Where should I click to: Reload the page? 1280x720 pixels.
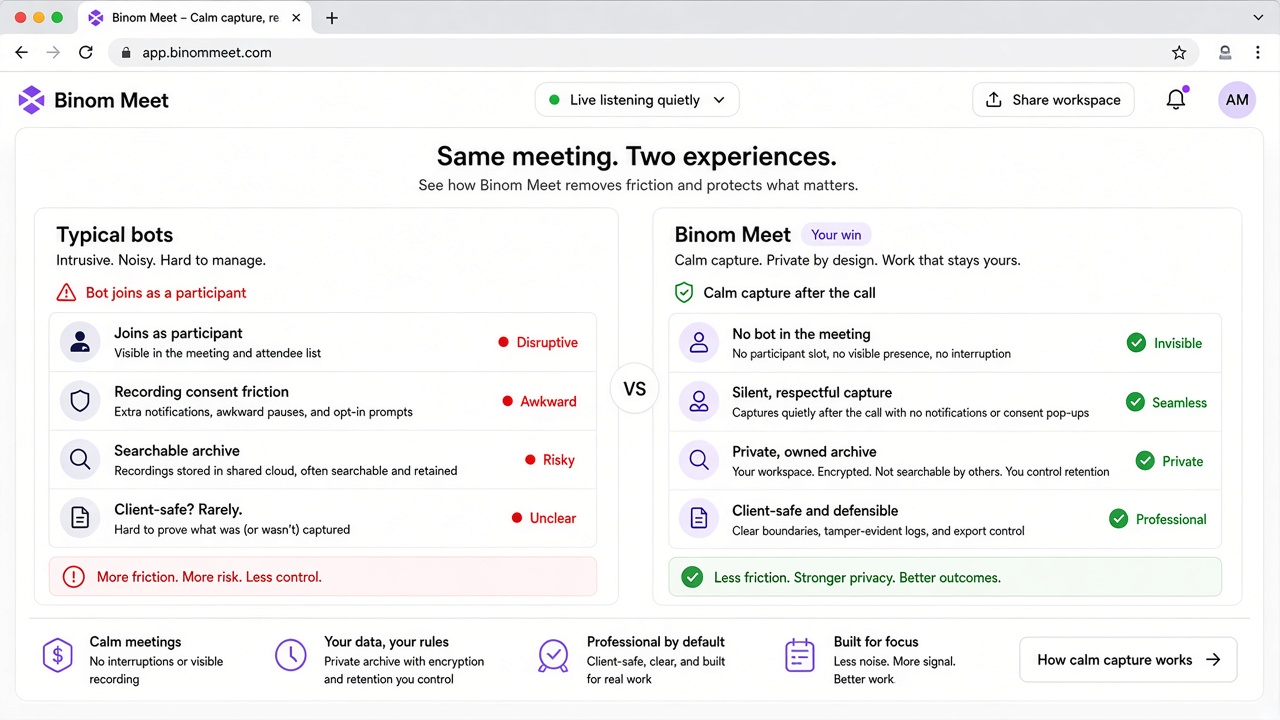coord(86,53)
